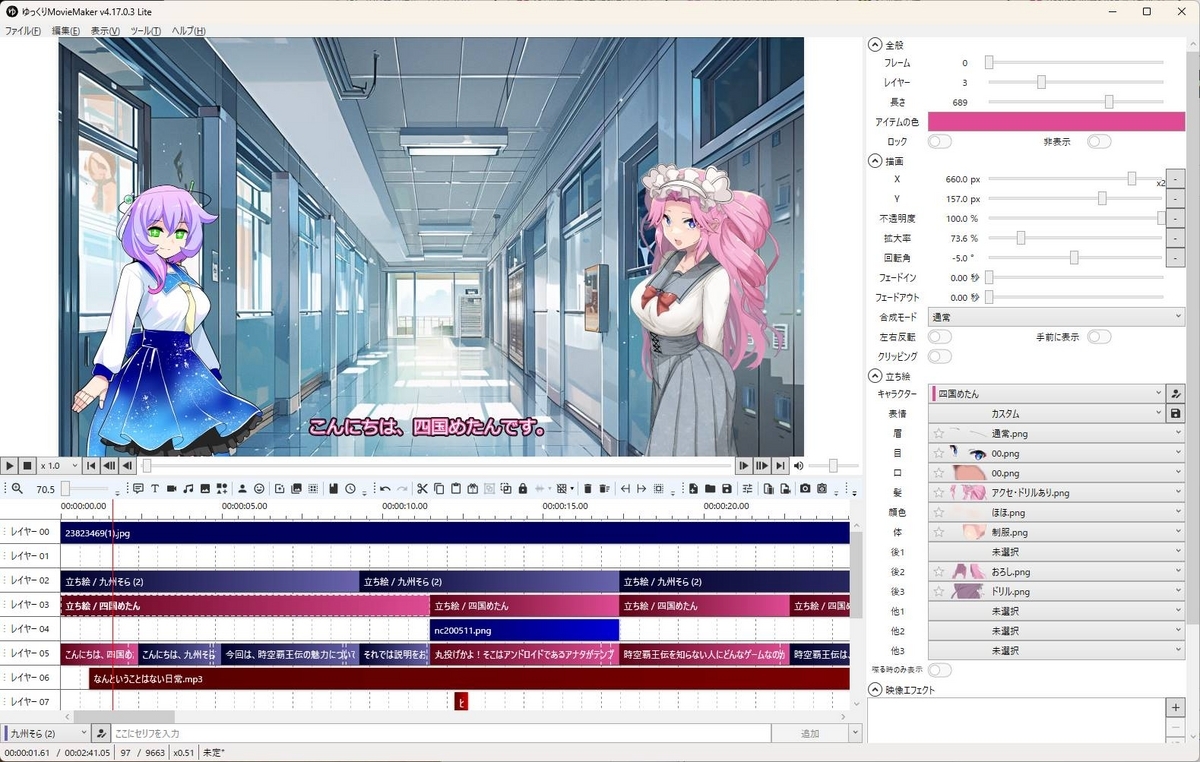
Task: Cut the selected item with the scissors icon
Action: tap(421, 489)
